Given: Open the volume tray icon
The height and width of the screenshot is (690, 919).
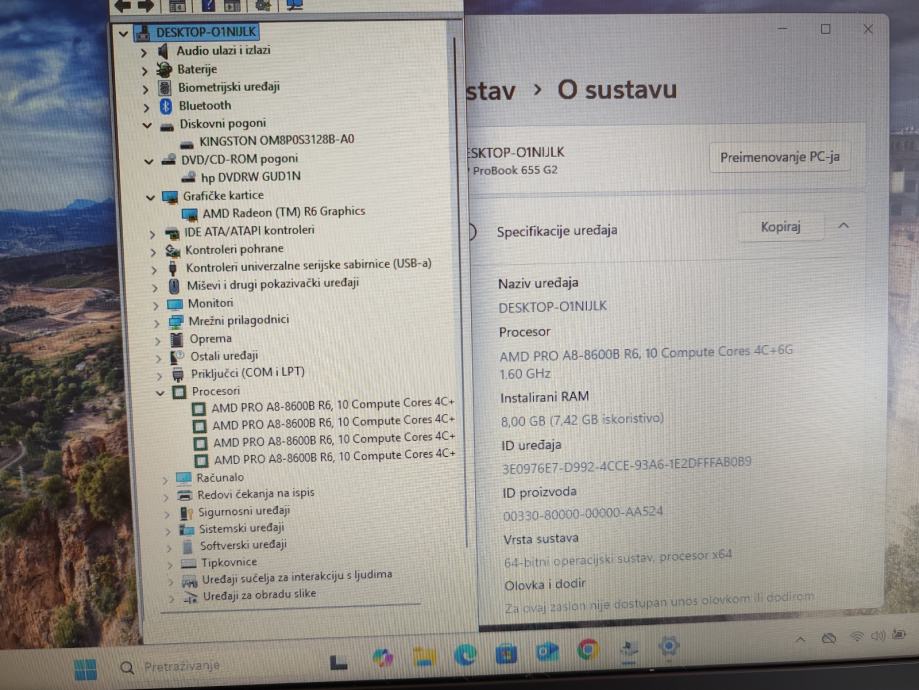Looking at the screenshot, I should [x=877, y=635].
